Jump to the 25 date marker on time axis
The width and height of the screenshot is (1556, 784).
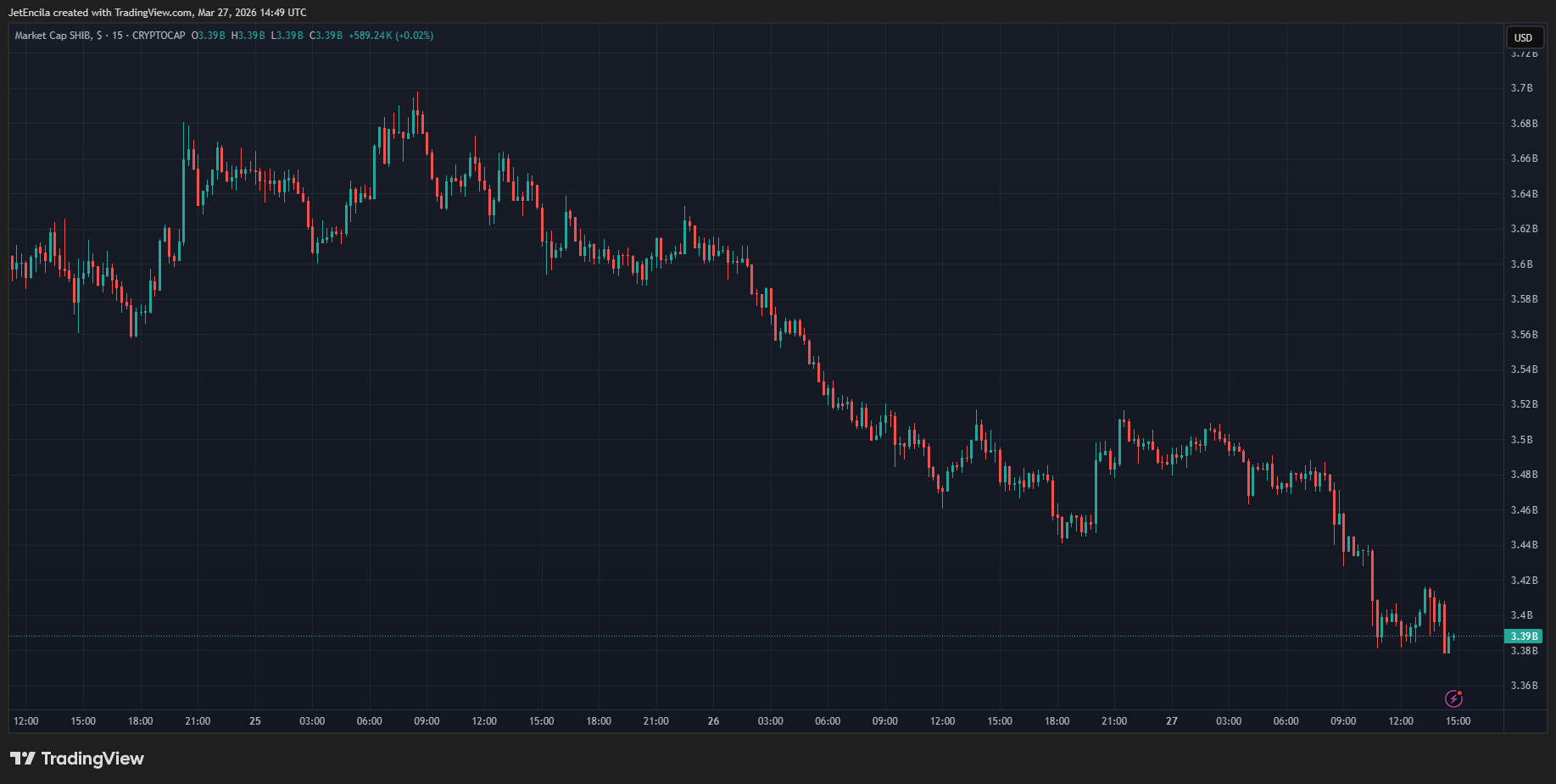(255, 721)
